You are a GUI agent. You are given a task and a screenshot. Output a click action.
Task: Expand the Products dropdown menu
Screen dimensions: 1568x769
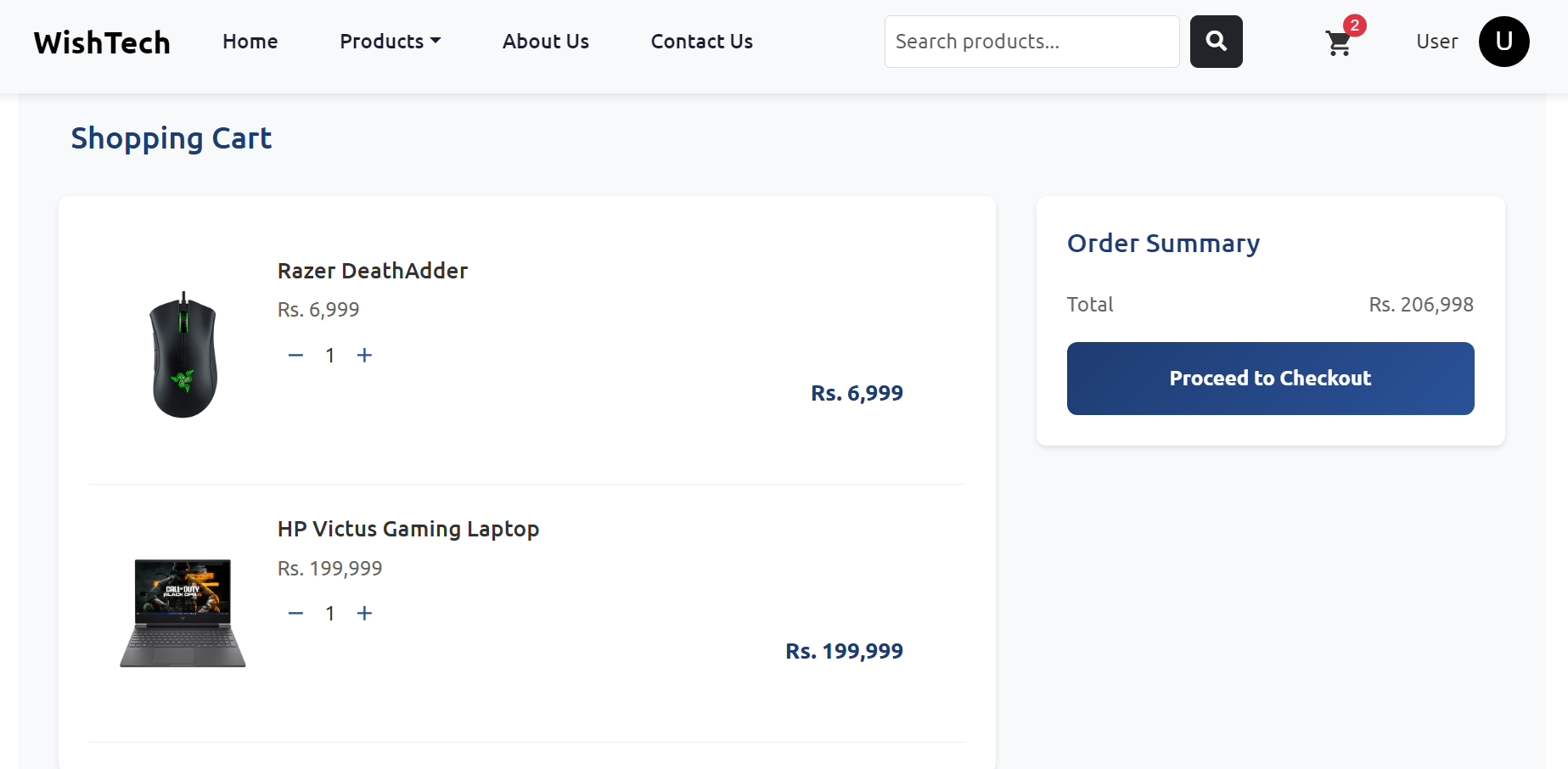[x=390, y=42]
